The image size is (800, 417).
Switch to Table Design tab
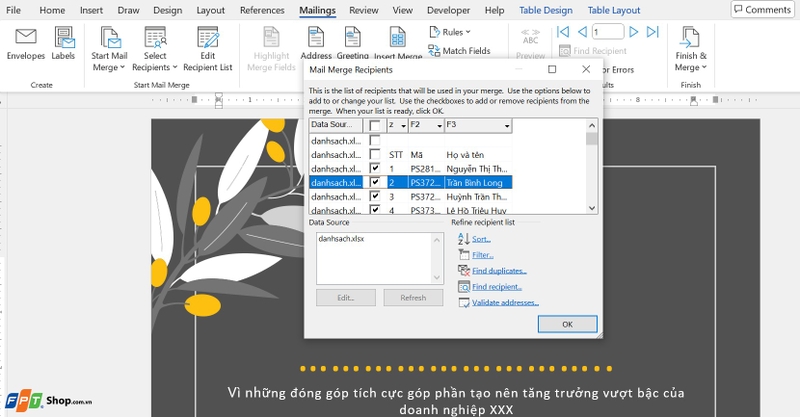coord(546,10)
